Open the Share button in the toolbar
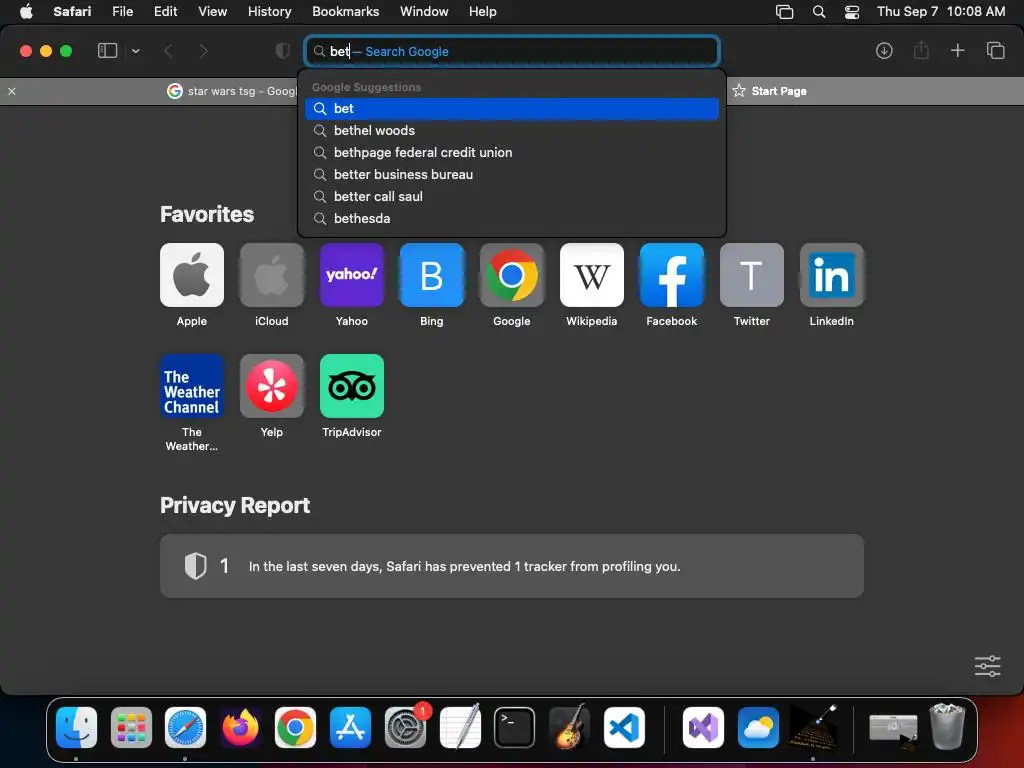The height and width of the screenshot is (768, 1024). click(x=921, y=50)
